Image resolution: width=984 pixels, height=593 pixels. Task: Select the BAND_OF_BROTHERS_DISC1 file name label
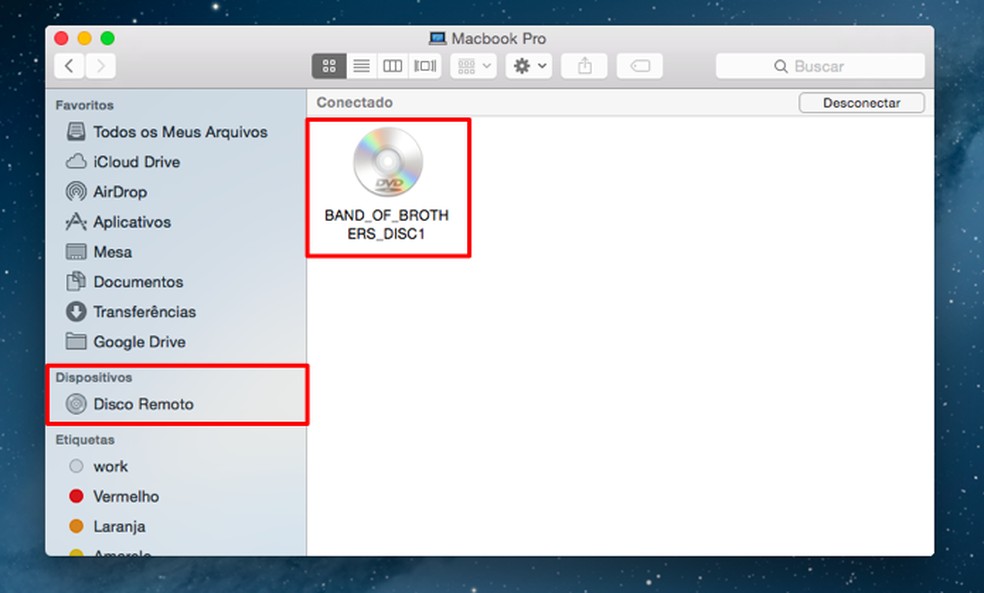tap(387, 225)
